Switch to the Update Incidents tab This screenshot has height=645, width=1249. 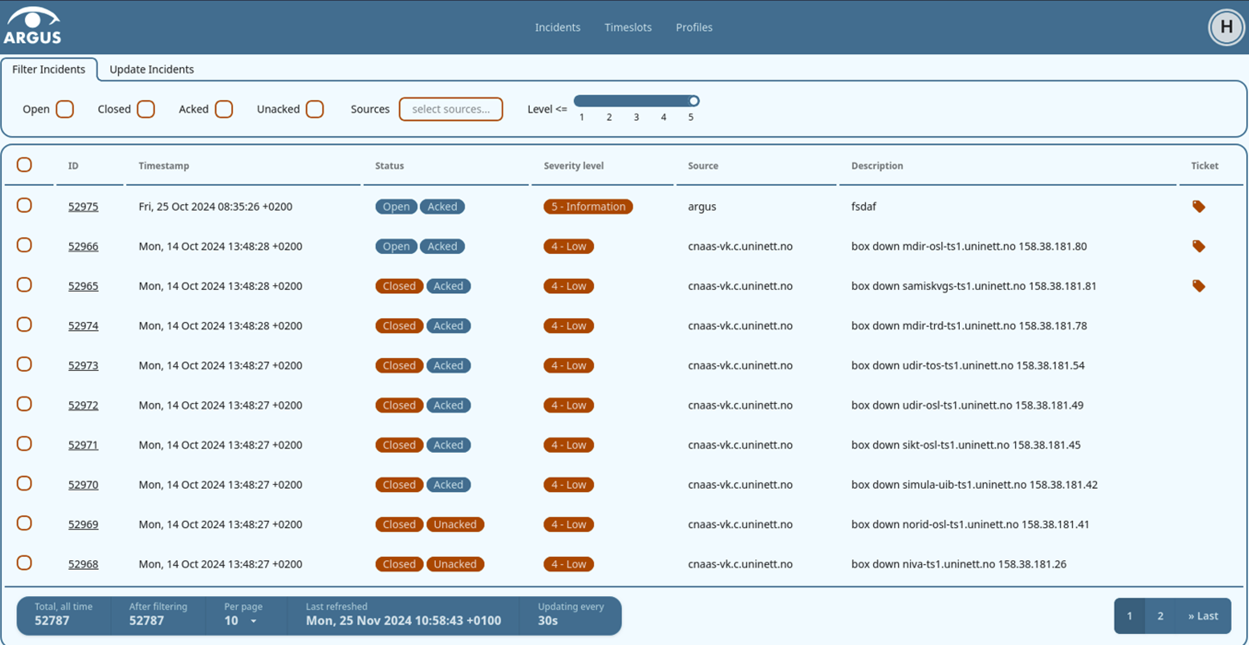[x=153, y=70]
